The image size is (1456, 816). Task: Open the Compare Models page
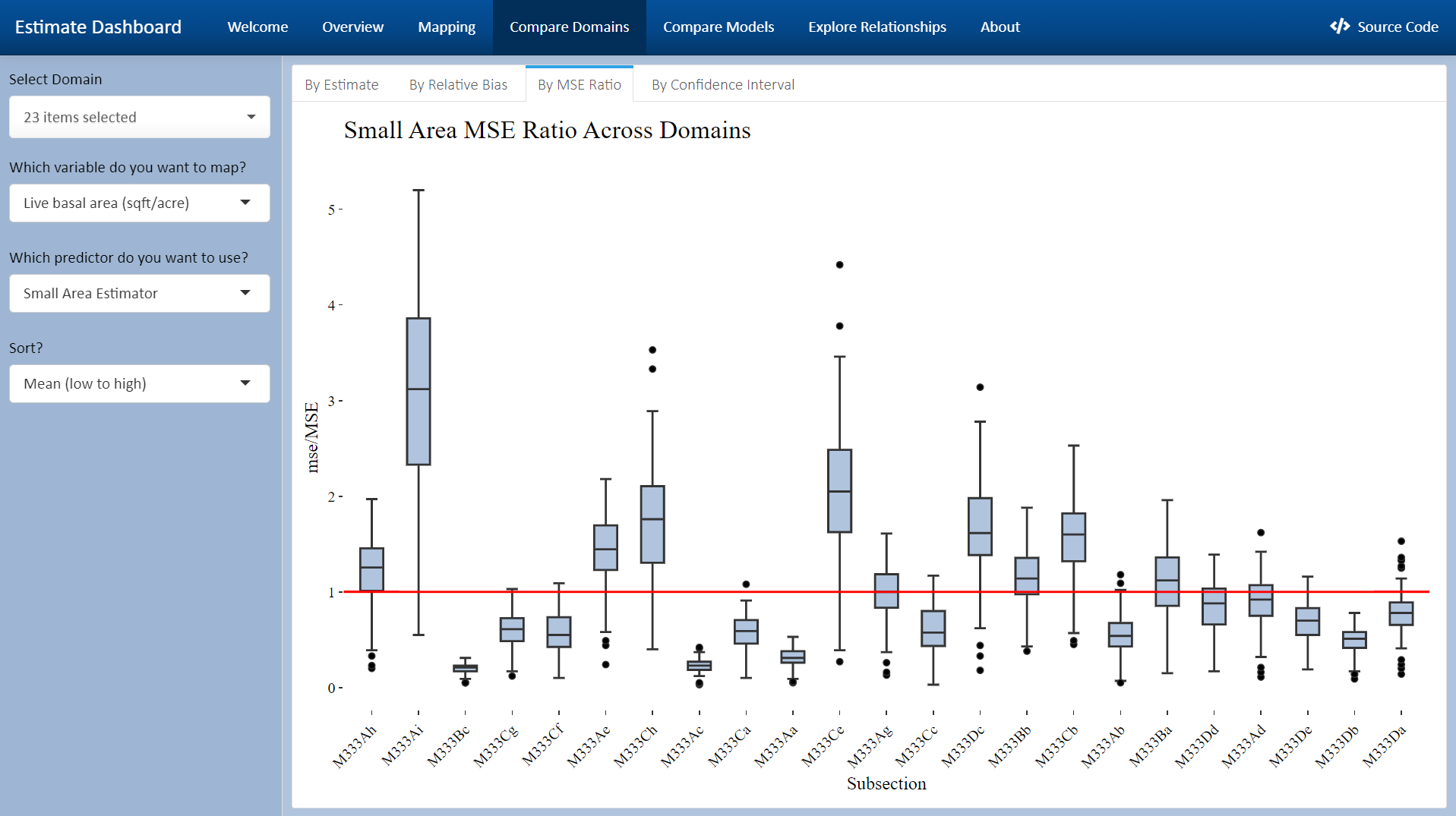[719, 27]
